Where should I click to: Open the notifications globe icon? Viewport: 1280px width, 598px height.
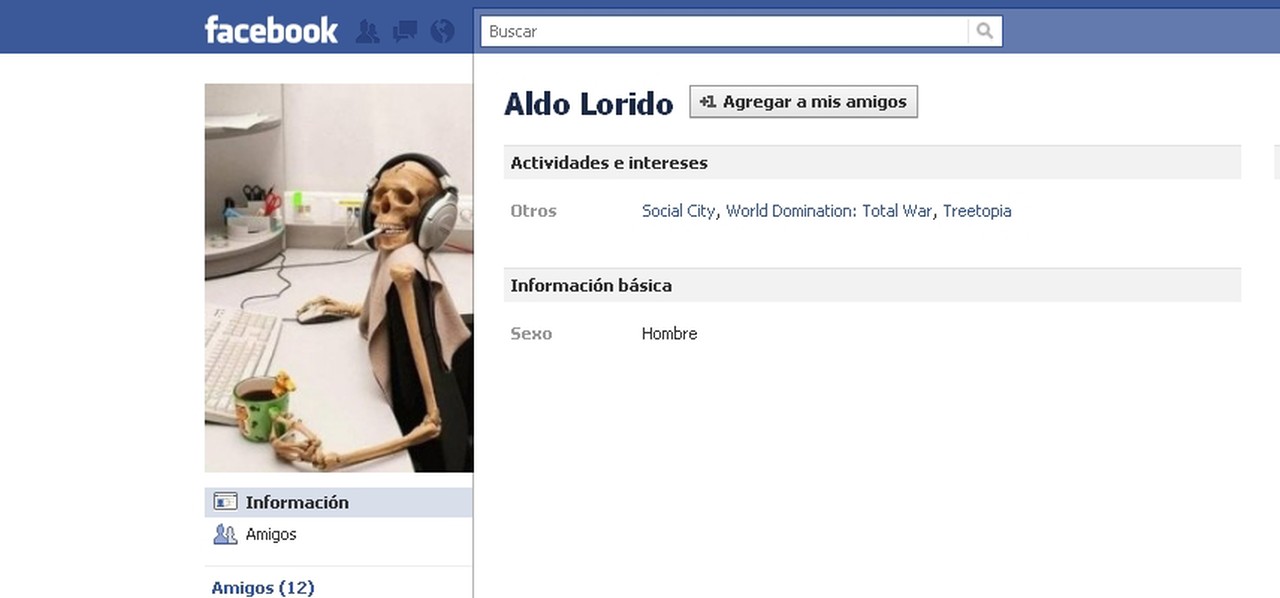click(440, 31)
